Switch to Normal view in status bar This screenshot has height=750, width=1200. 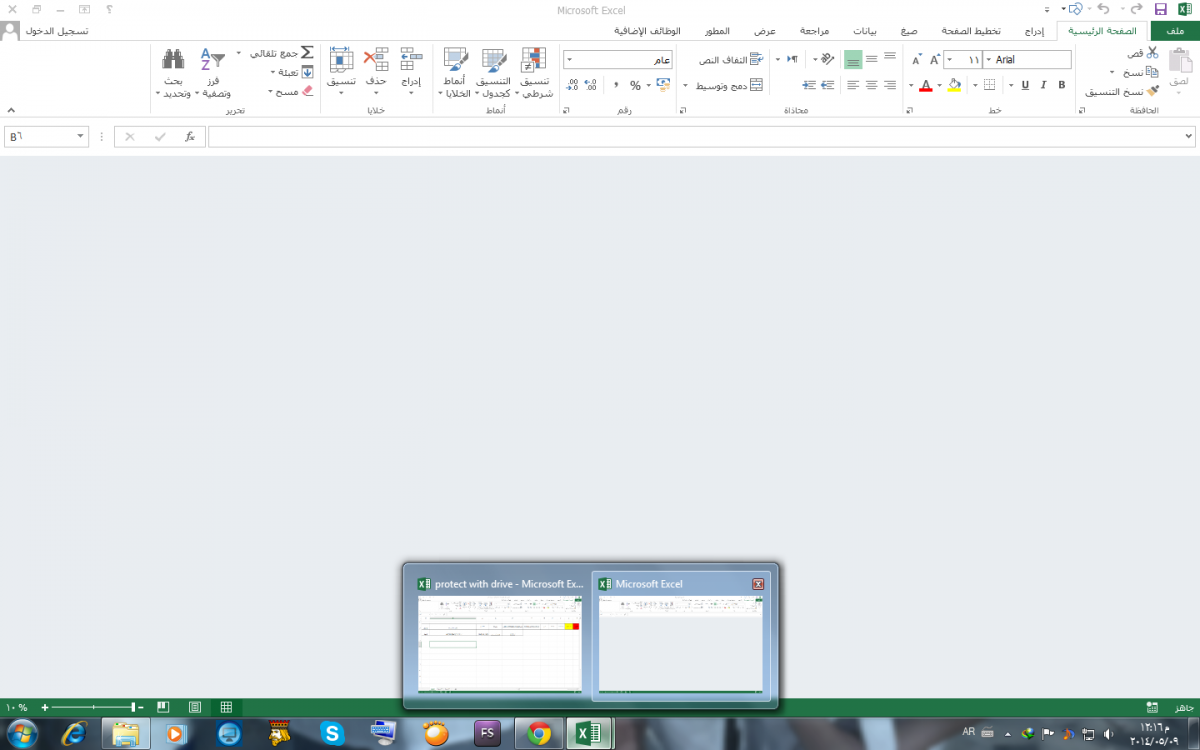227,707
